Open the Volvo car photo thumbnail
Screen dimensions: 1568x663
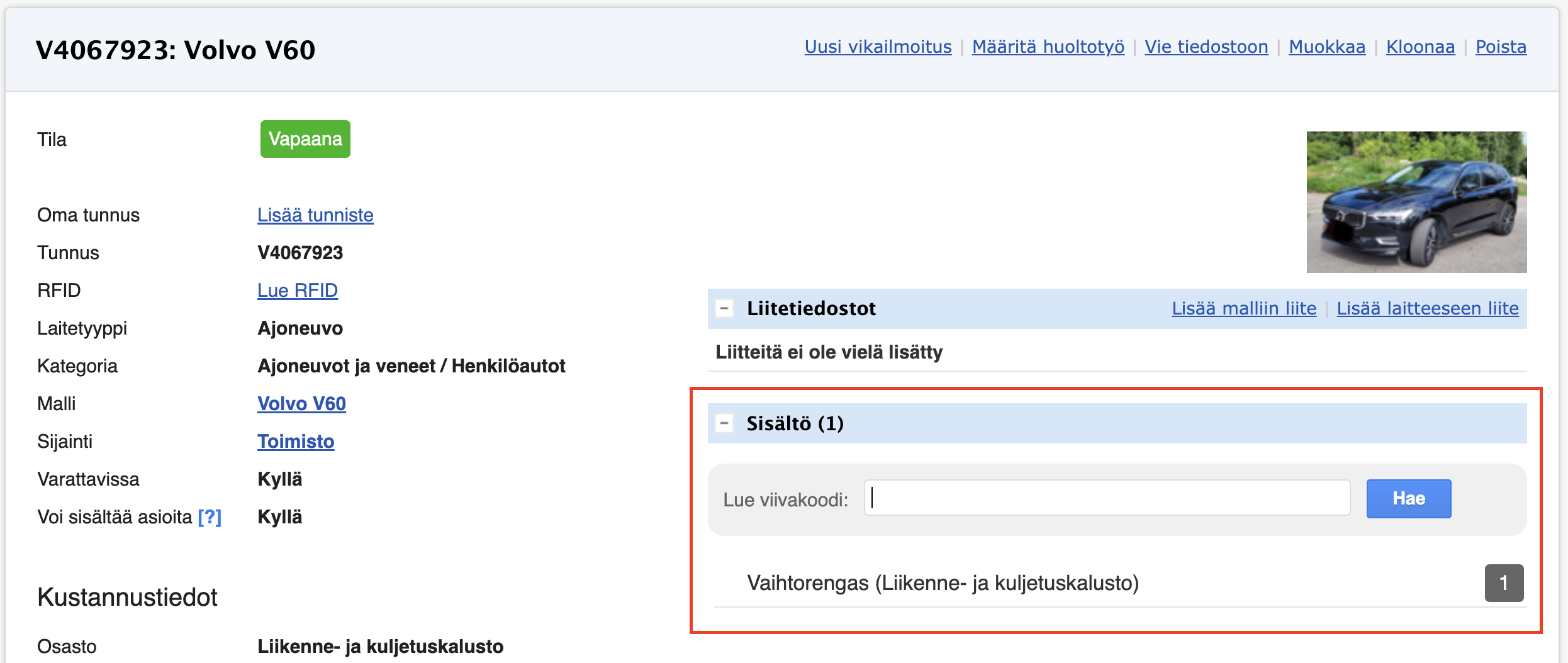(x=1416, y=202)
